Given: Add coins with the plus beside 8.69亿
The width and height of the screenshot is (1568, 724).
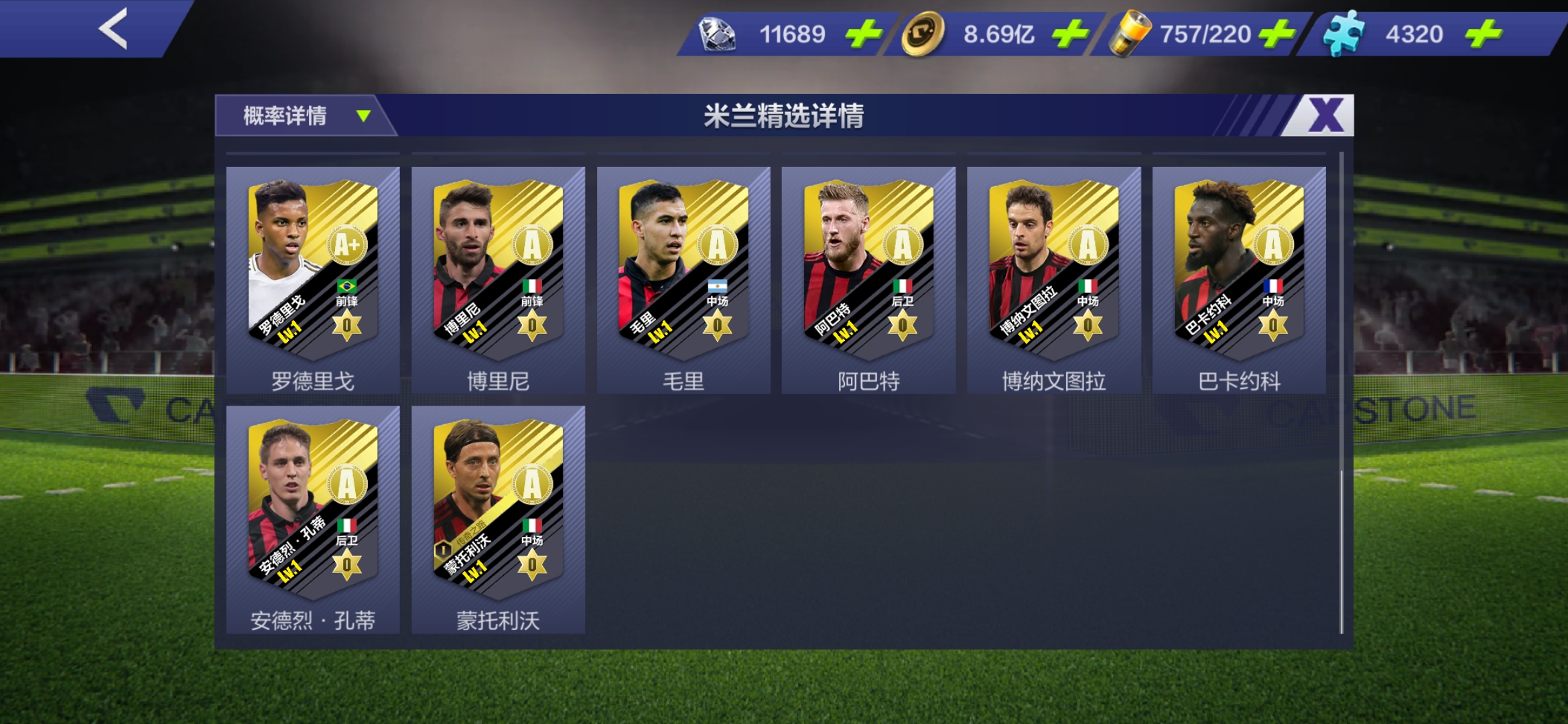Looking at the screenshot, I should (x=1069, y=34).
